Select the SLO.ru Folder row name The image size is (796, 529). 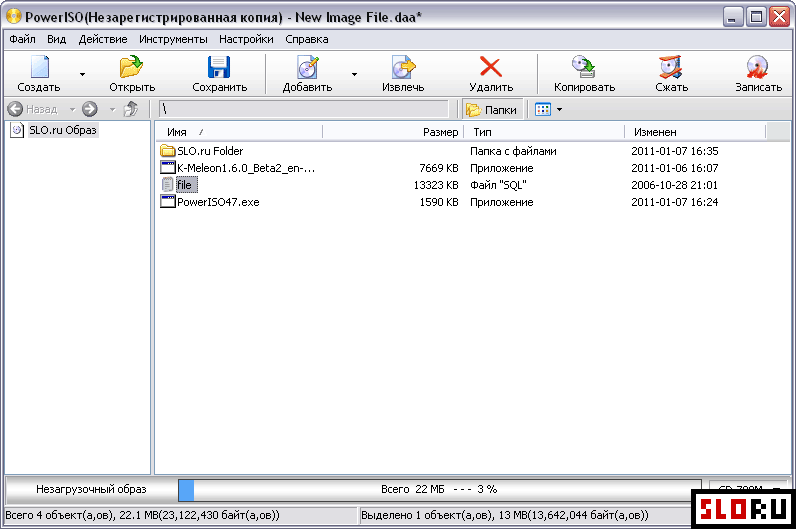click(210, 151)
